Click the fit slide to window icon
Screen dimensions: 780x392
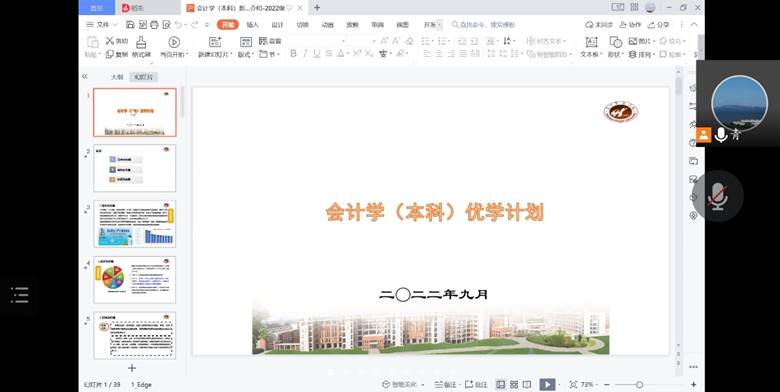[573, 385]
